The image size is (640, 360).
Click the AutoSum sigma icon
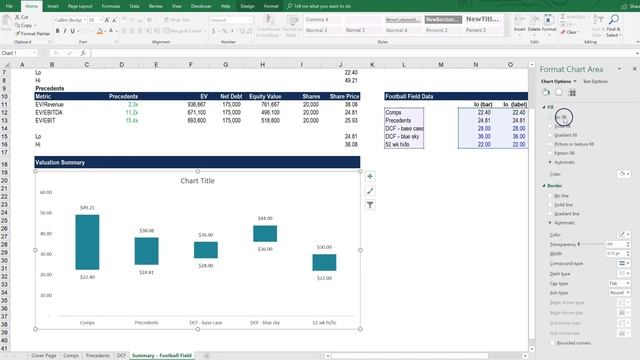click(x=563, y=17)
